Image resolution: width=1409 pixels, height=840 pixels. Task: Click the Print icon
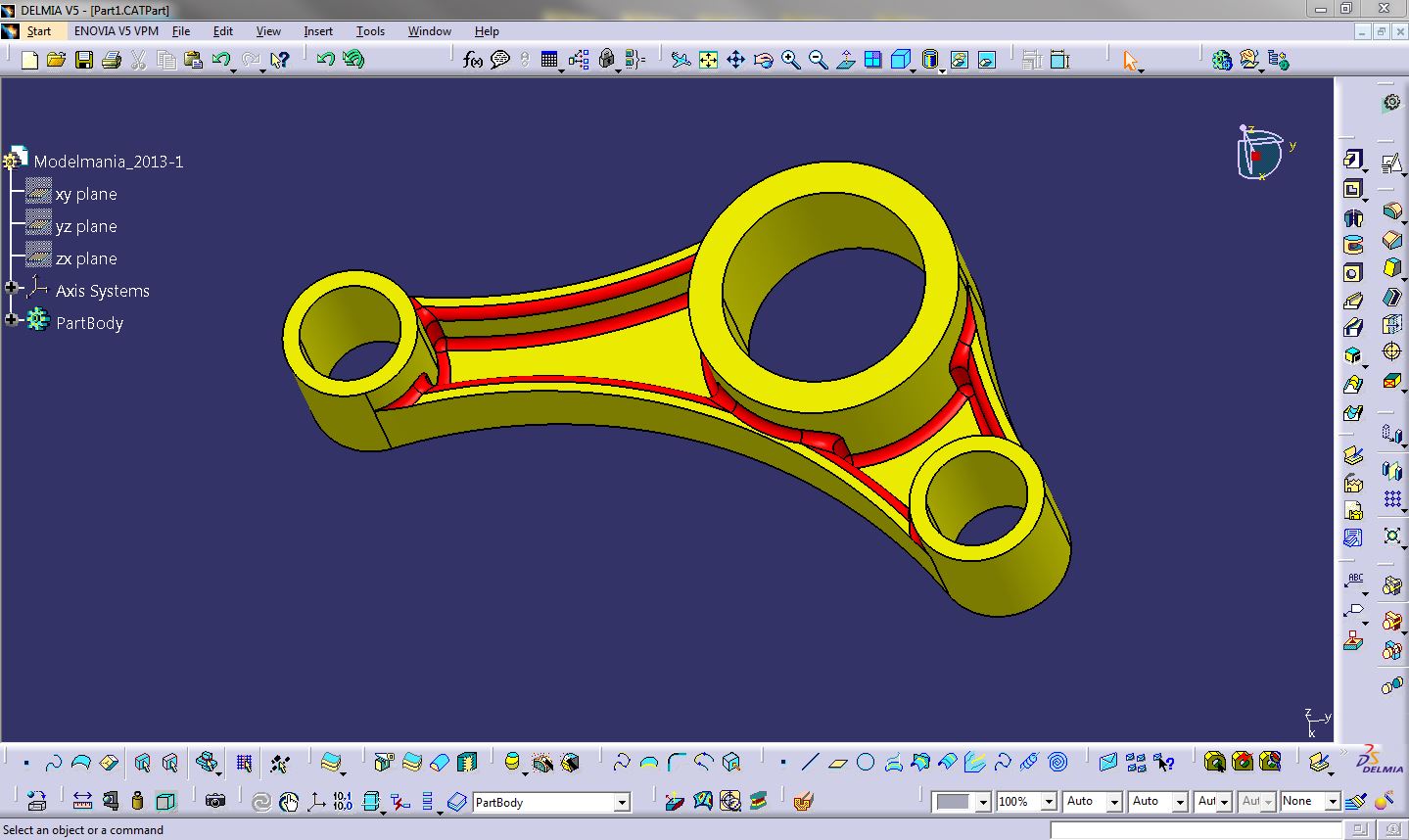click(111, 60)
